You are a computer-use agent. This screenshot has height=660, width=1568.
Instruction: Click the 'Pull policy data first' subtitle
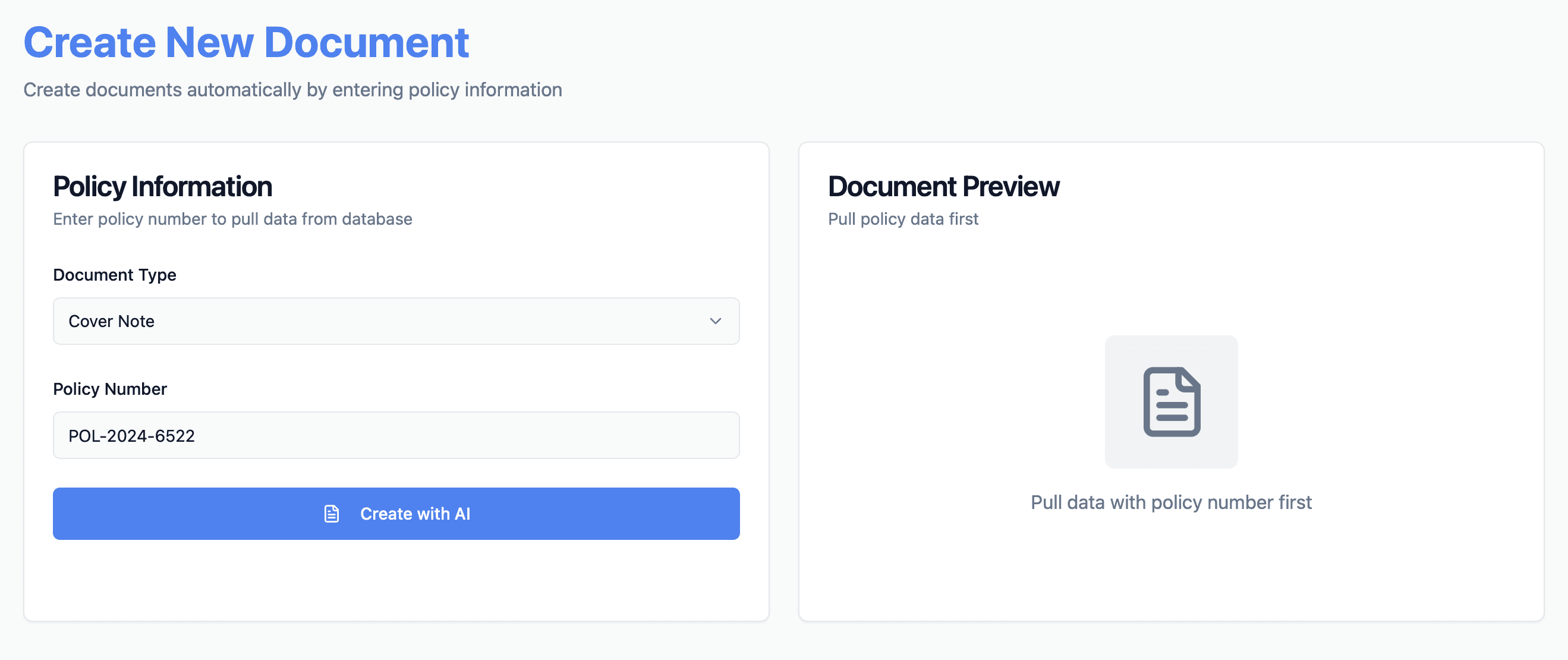click(x=903, y=219)
